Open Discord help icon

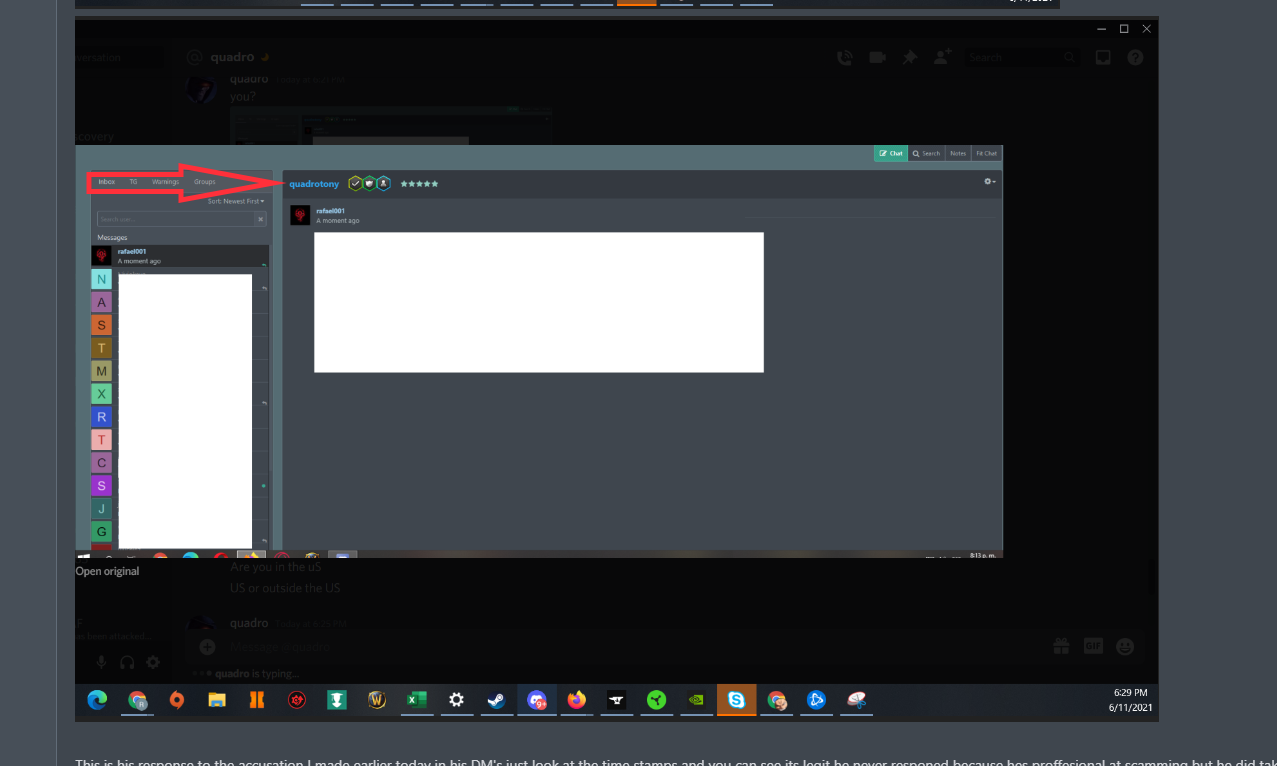point(1135,58)
